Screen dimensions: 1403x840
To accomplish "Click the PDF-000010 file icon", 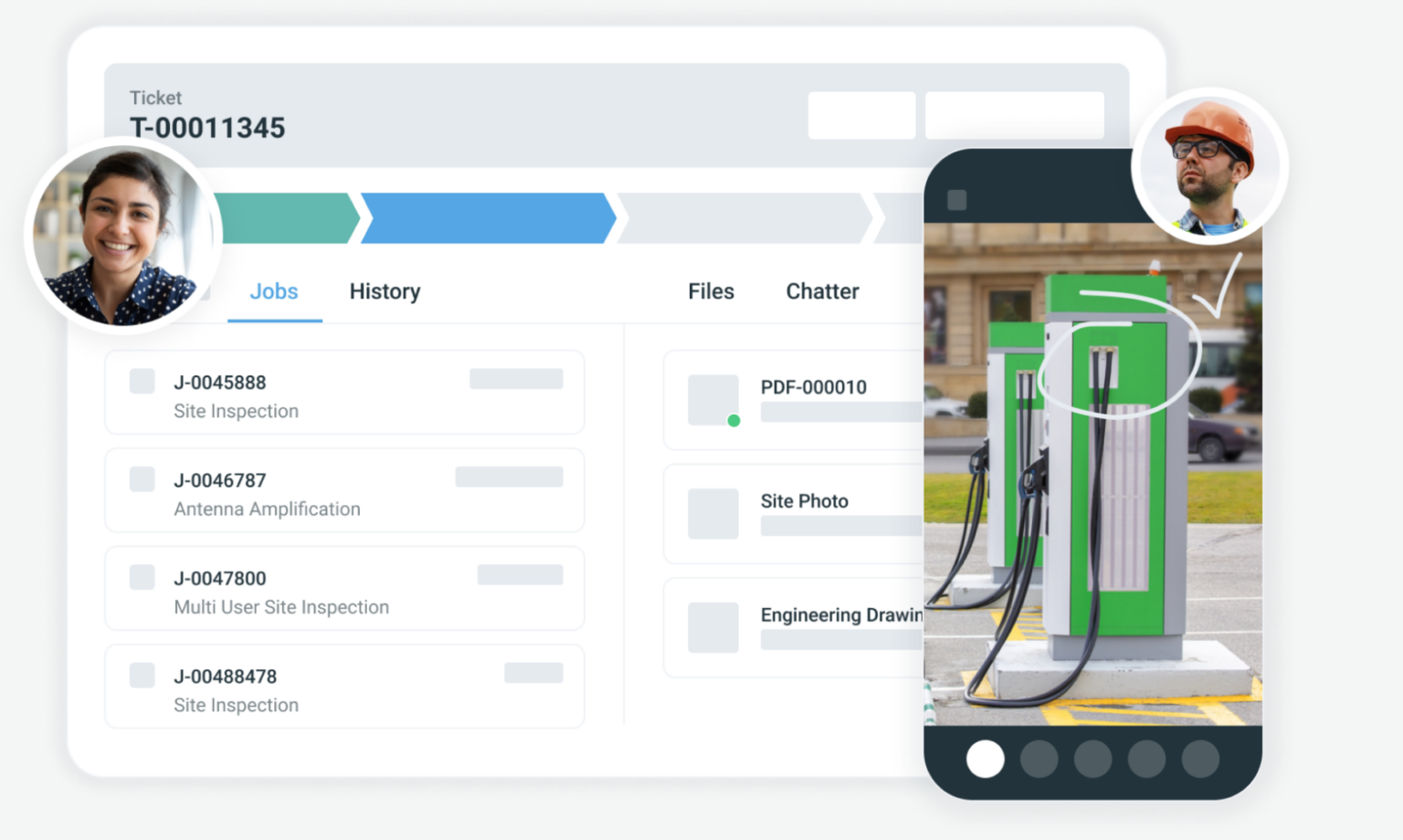I will (713, 399).
